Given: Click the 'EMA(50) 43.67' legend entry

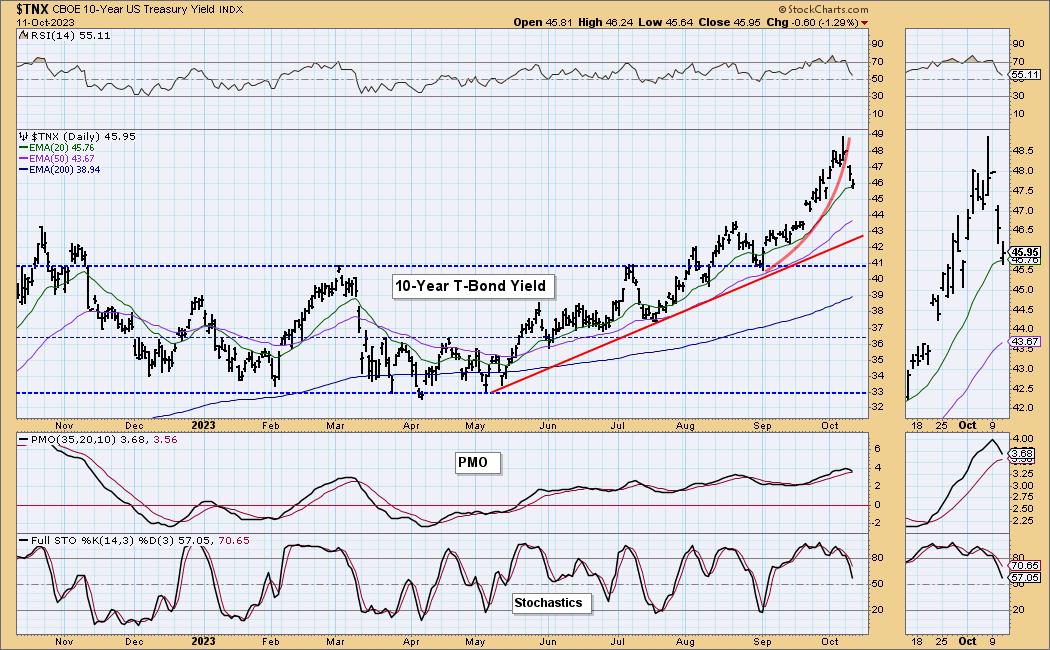Looking at the screenshot, I should pos(62,159).
